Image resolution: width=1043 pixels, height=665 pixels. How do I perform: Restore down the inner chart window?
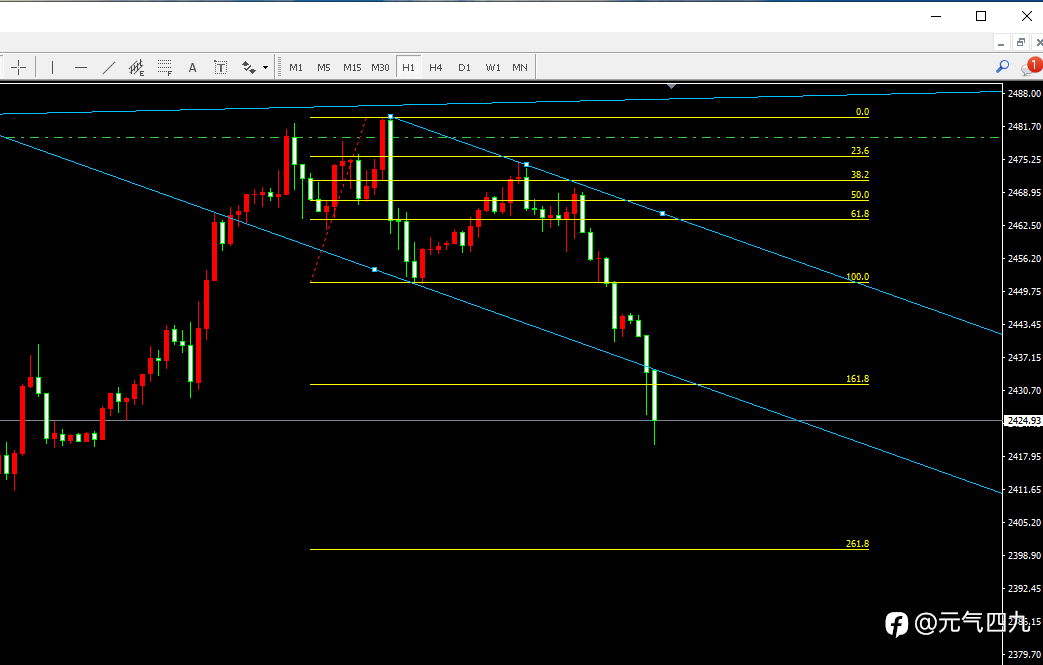(x=1020, y=43)
